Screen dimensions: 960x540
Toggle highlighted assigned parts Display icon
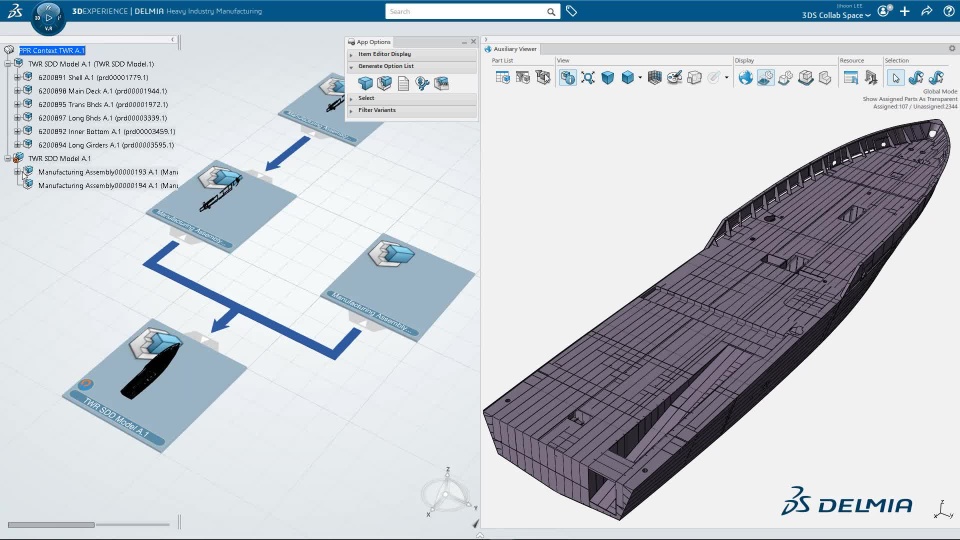tap(765, 77)
